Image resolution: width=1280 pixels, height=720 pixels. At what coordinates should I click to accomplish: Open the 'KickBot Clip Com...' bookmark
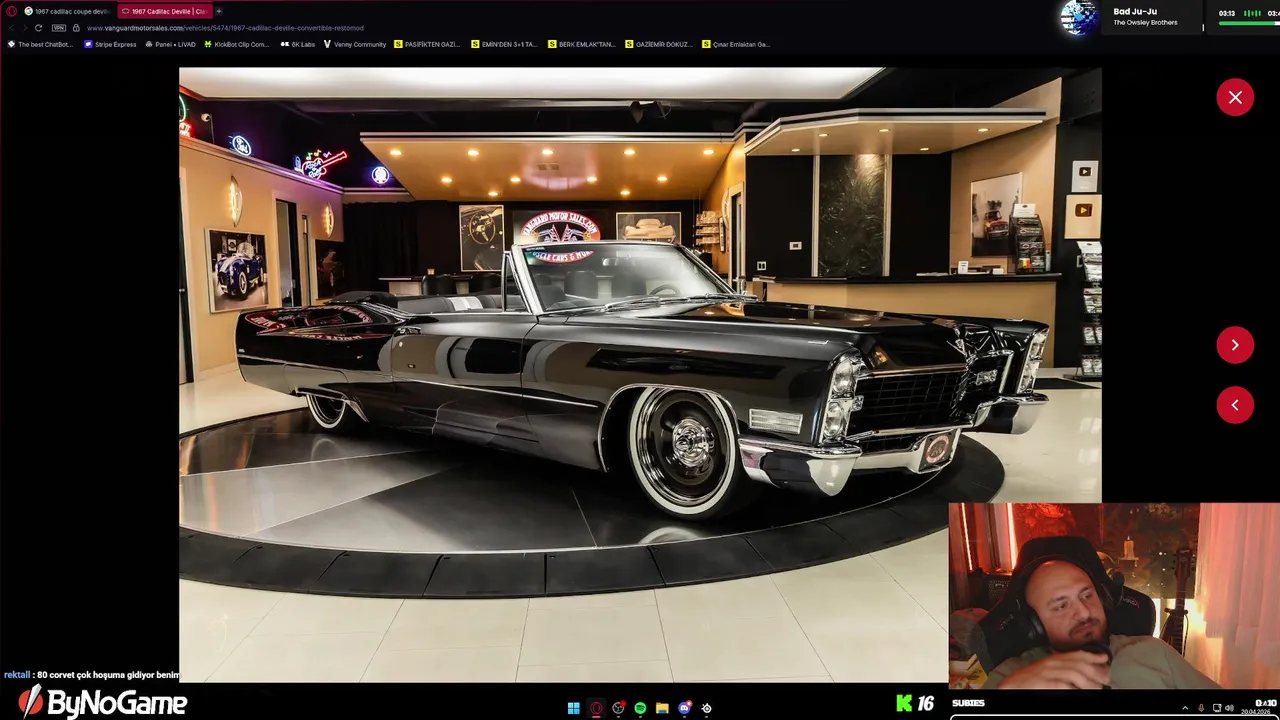pos(236,44)
